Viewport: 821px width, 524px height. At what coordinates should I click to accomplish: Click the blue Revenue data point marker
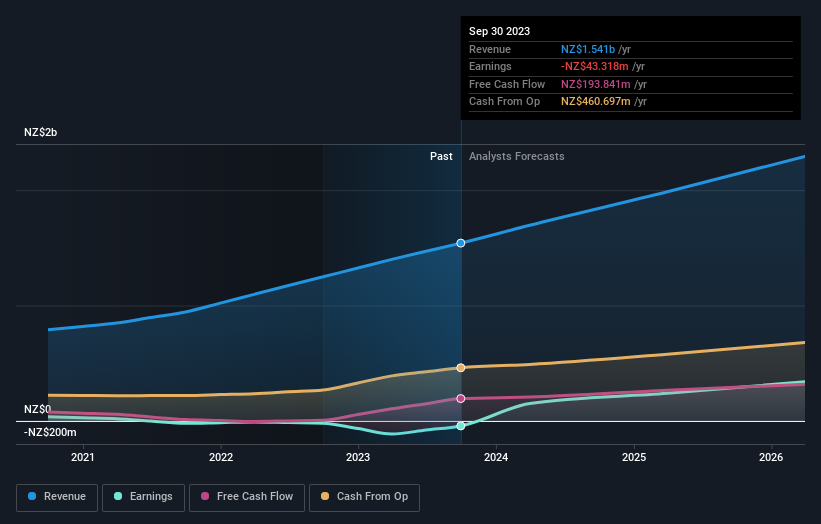(x=461, y=243)
